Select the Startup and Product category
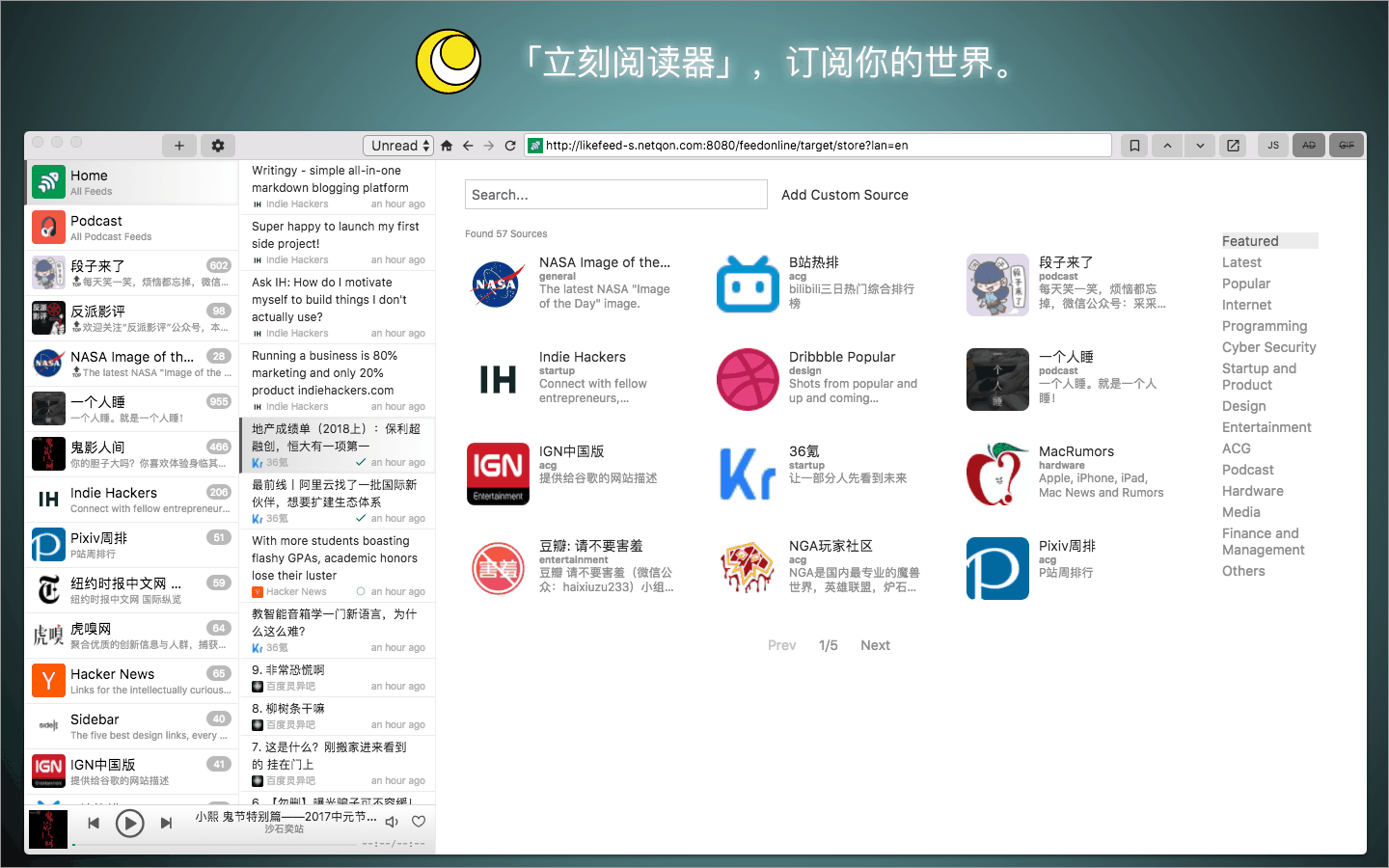This screenshot has width=1389, height=868. coord(1259,376)
